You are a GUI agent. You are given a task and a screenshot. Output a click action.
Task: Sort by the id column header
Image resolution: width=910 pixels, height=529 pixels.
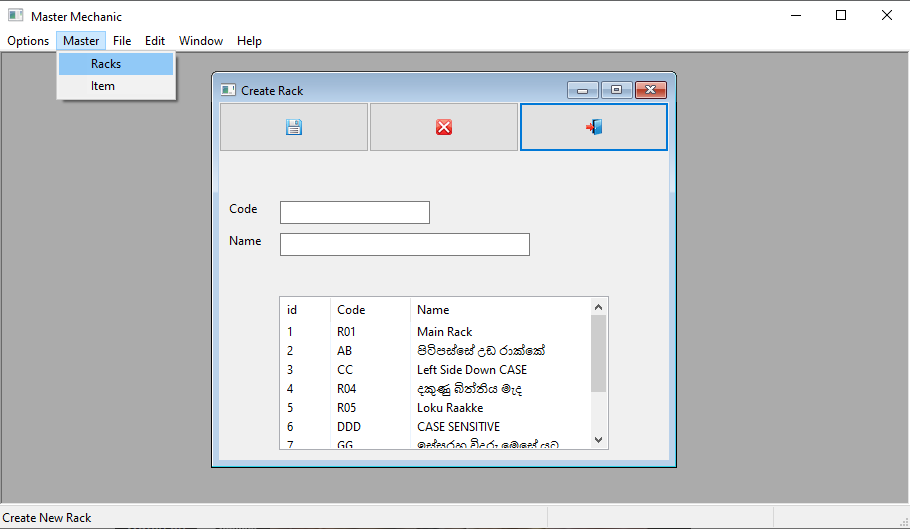pyautogui.click(x=305, y=310)
